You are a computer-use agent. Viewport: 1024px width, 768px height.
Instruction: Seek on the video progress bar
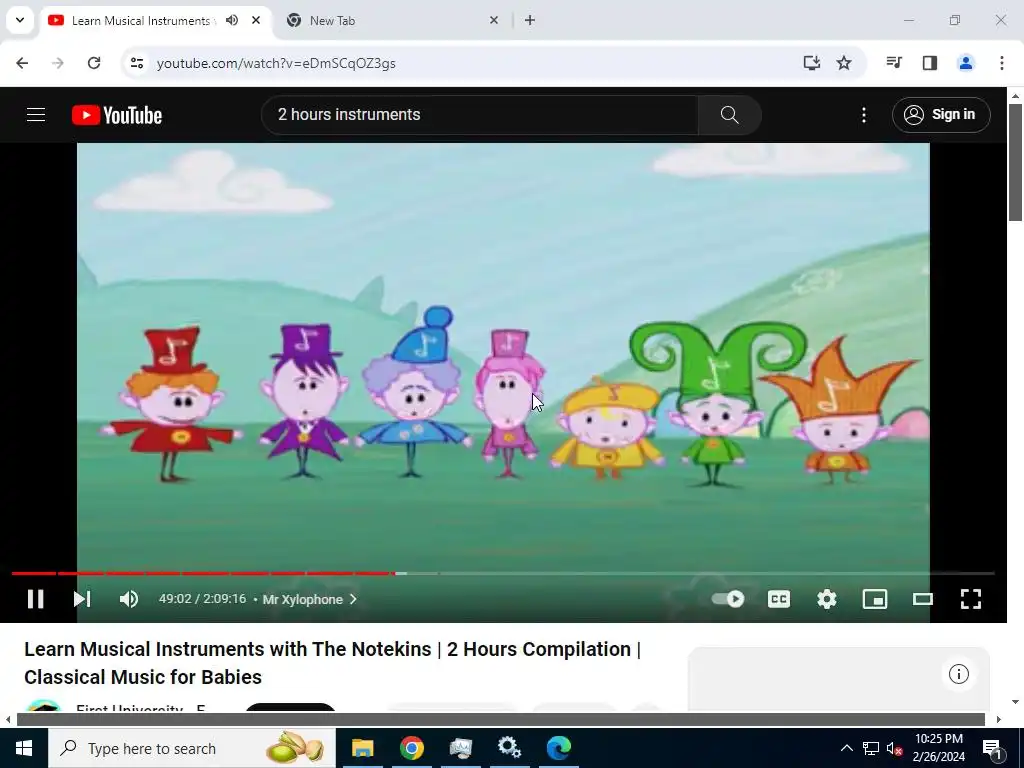pyautogui.click(x=503, y=573)
